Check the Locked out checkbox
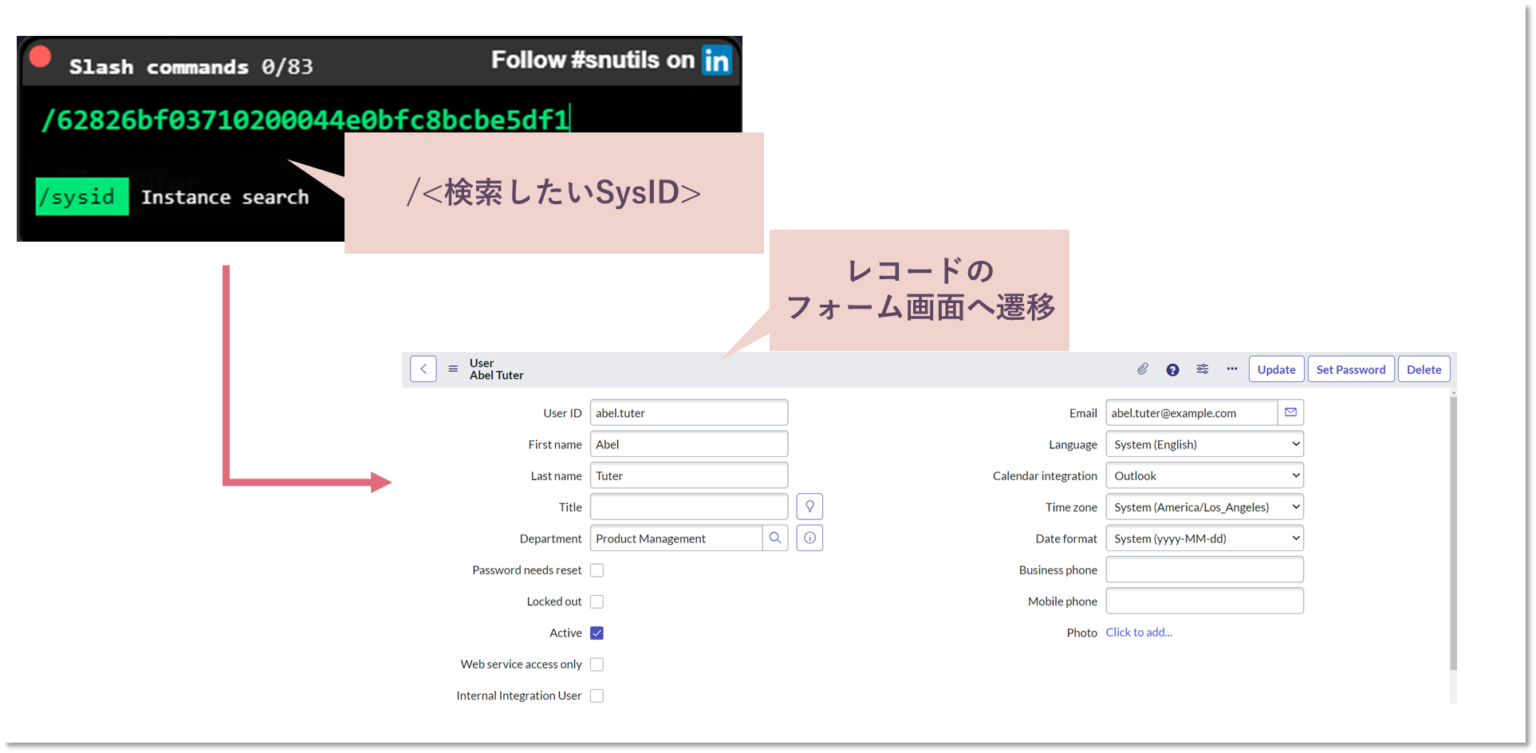1536x753 pixels. coord(596,601)
